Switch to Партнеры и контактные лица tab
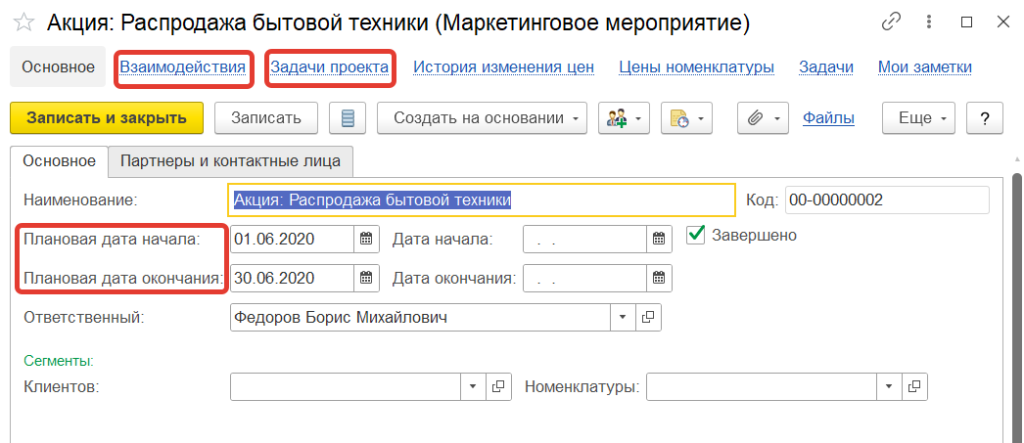This screenshot has height=443, width=1024. click(x=230, y=159)
